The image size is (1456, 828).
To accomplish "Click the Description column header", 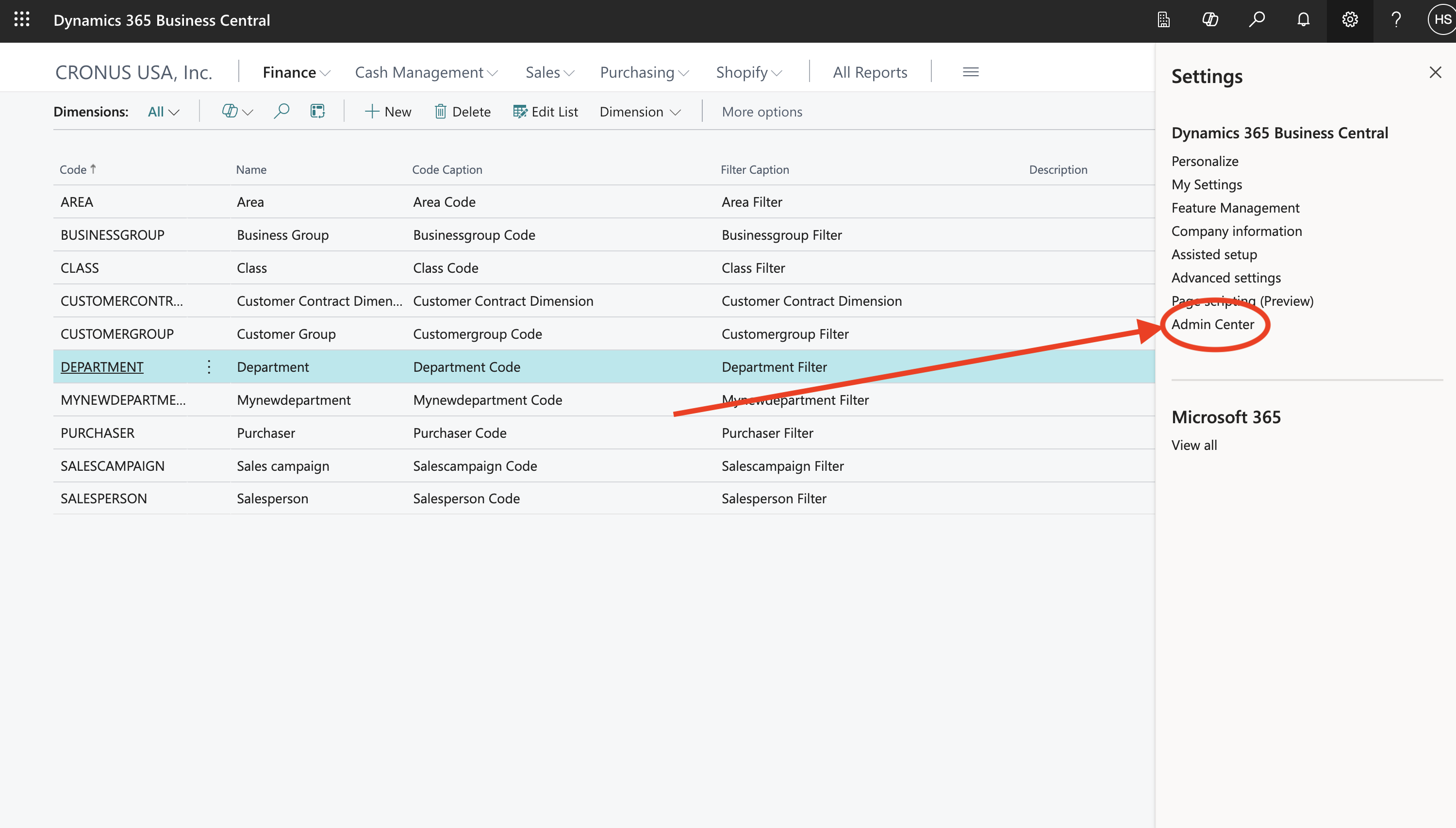I will click(x=1058, y=169).
